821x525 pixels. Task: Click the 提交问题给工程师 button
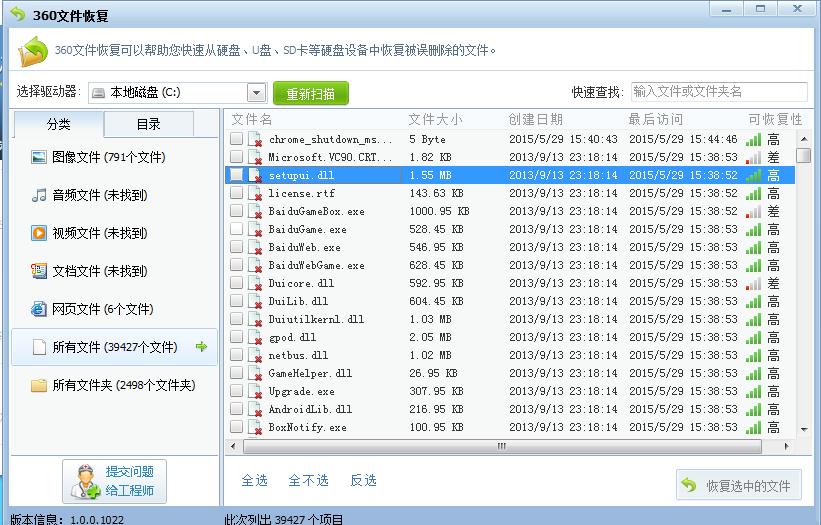(x=115, y=482)
